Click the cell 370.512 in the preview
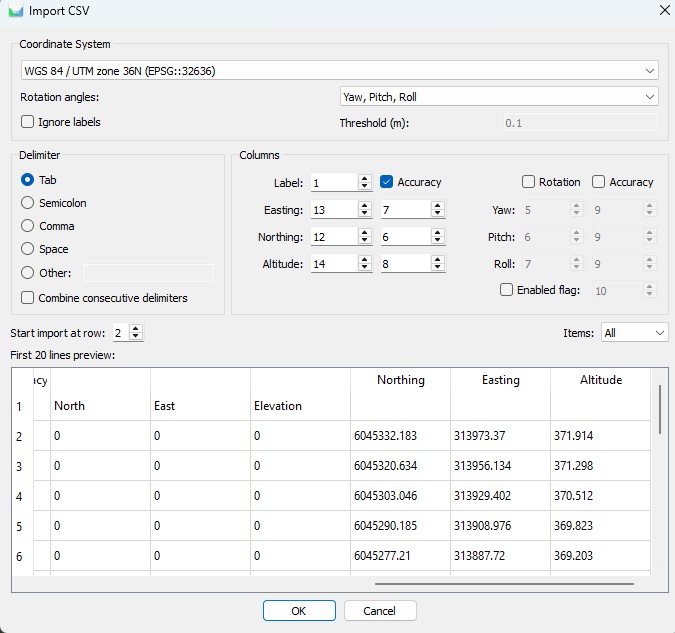Image resolution: width=675 pixels, height=633 pixels. tap(600, 496)
